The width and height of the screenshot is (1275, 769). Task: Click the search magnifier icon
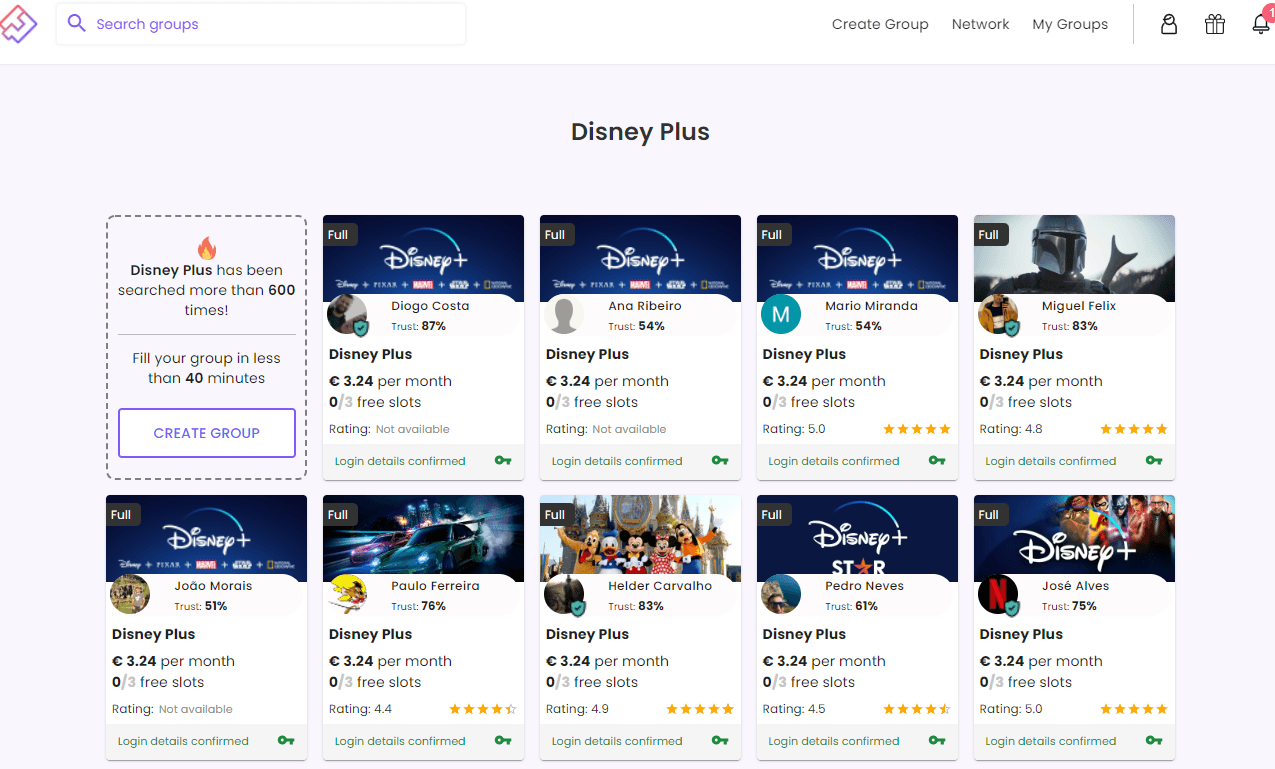pyautogui.click(x=76, y=23)
